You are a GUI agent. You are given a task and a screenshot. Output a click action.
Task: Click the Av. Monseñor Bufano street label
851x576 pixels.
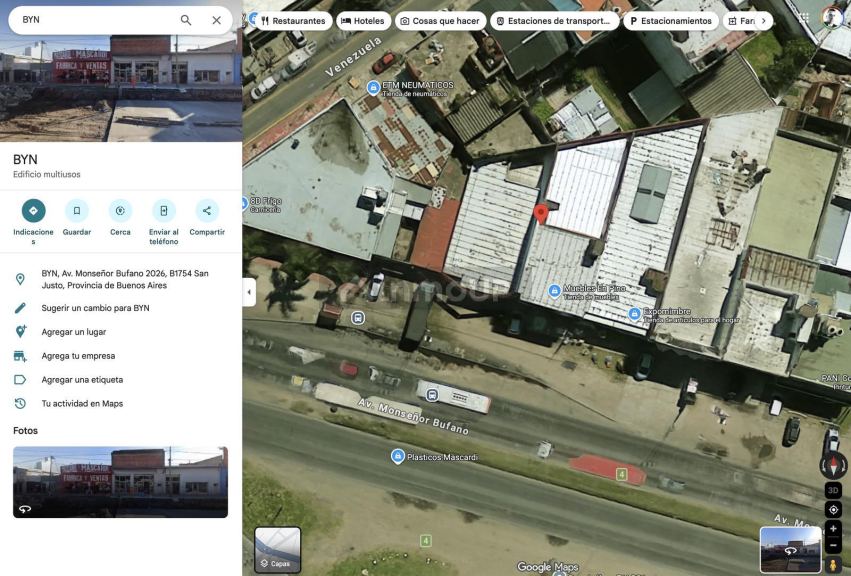(414, 416)
